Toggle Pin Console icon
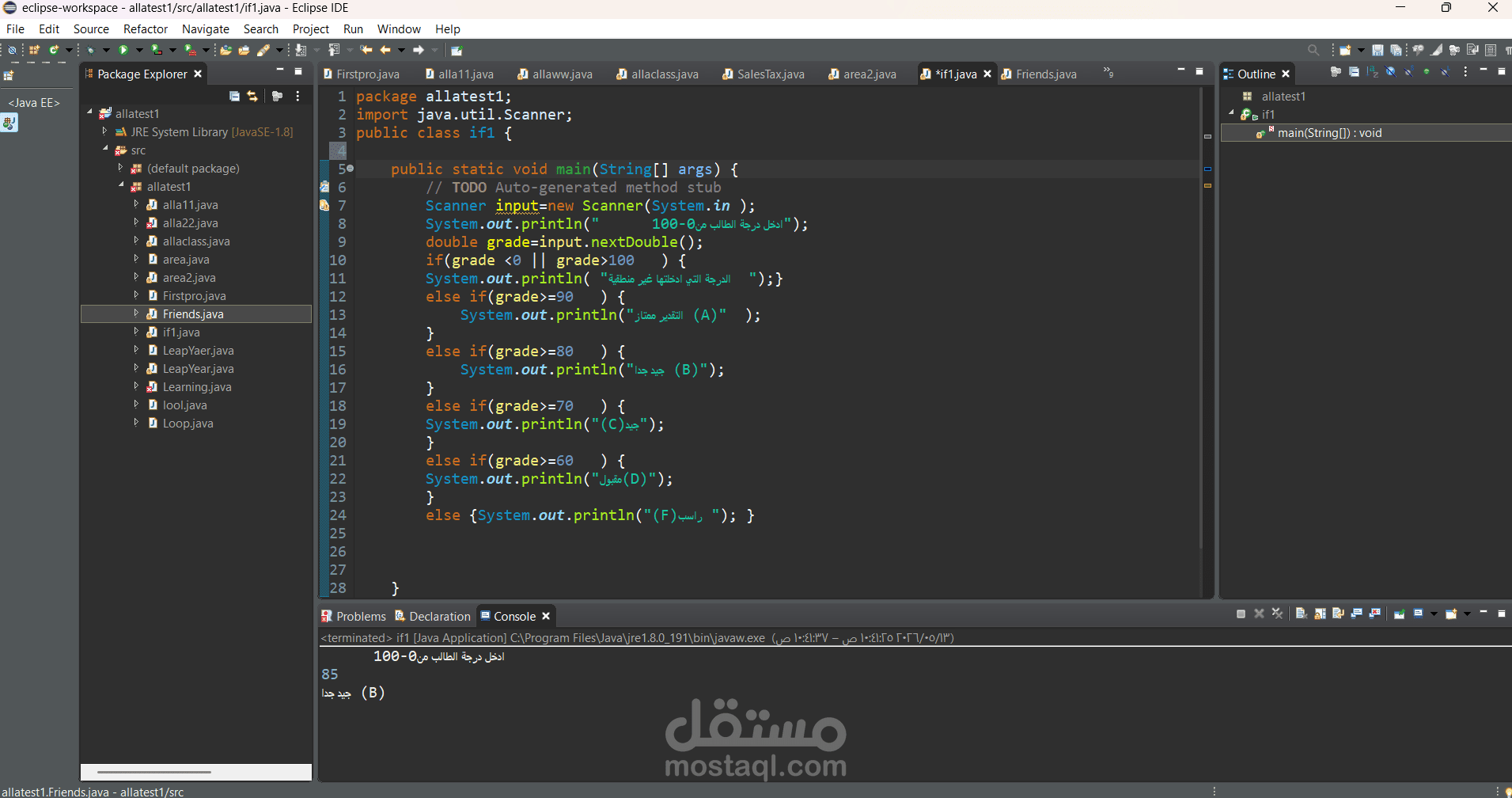1512x798 pixels. pos(1399,614)
